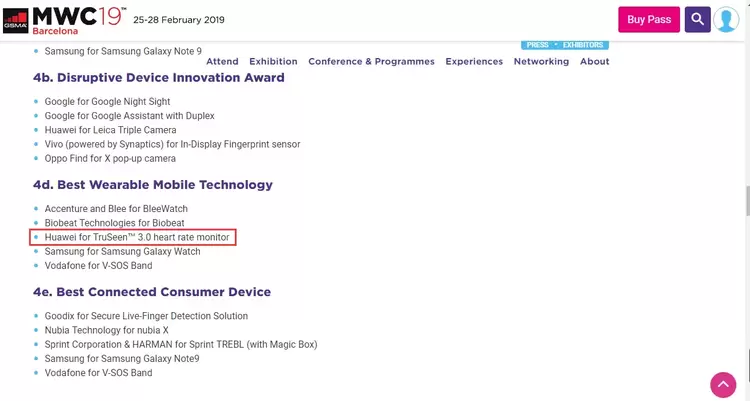Open the Attend menu
Image resolution: width=750 pixels, height=401 pixels.
[222, 61]
